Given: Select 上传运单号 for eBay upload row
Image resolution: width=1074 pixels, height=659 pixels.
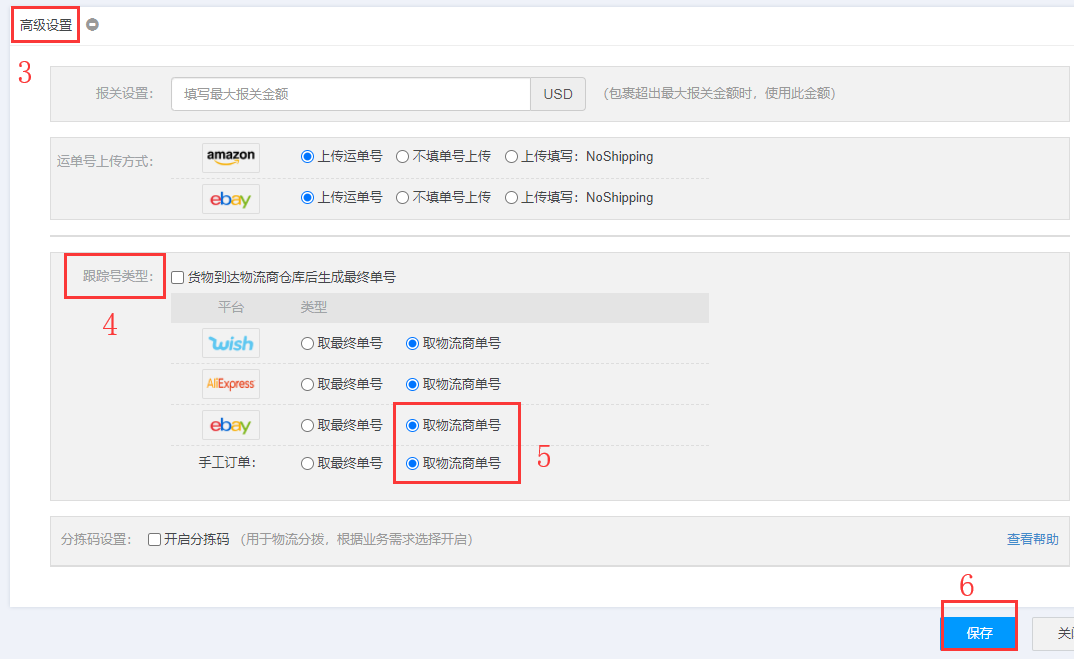Looking at the screenshot, I should [308, 198].
